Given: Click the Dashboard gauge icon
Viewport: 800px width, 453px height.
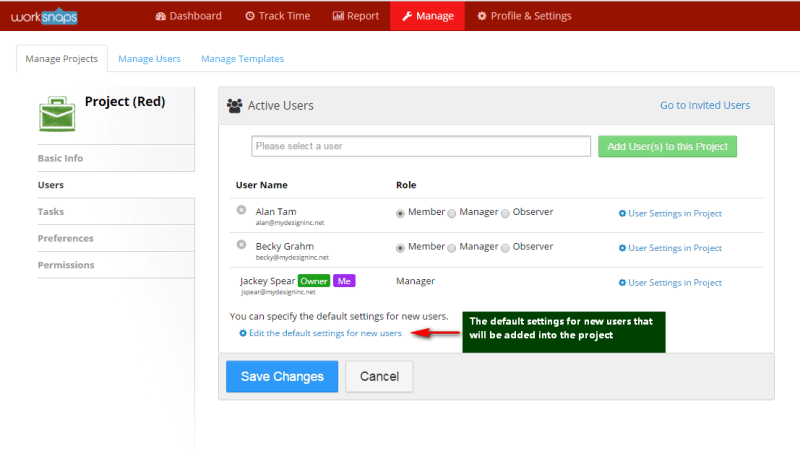Looking at the screenshot, I should click(161, 16).
